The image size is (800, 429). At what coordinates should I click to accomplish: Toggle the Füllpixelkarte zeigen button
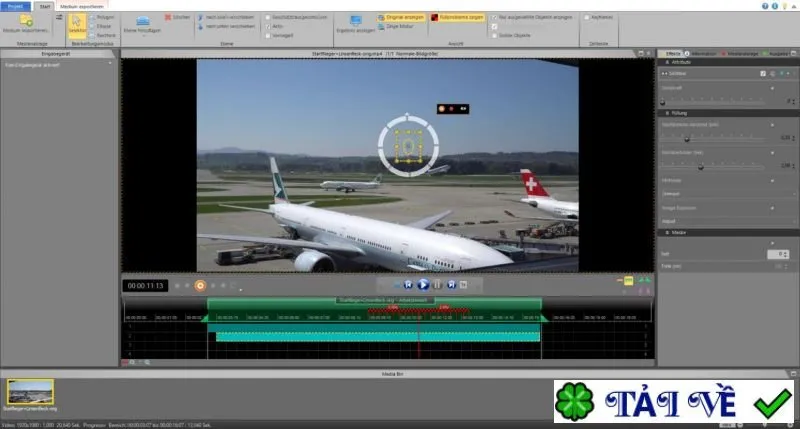tap(457, 17)
